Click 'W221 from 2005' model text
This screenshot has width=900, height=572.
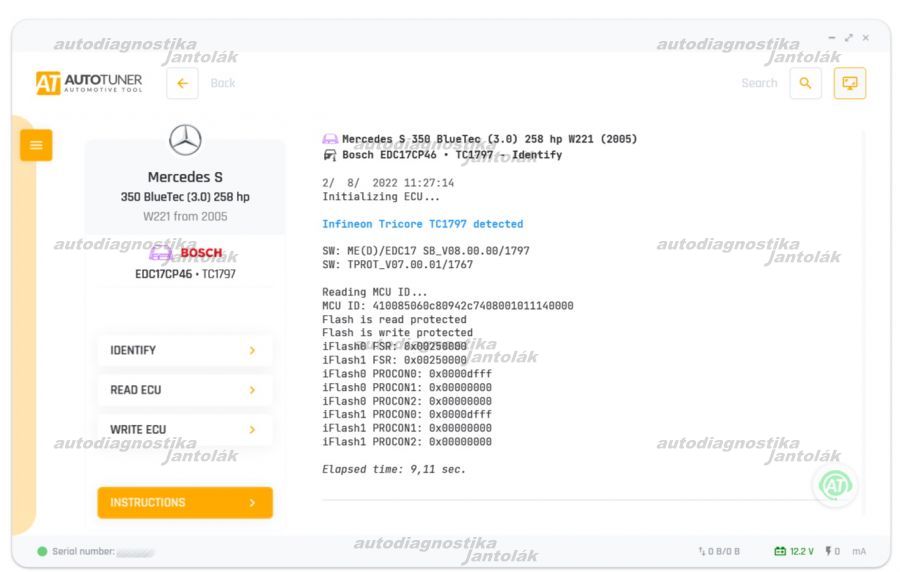coord(185,216)
